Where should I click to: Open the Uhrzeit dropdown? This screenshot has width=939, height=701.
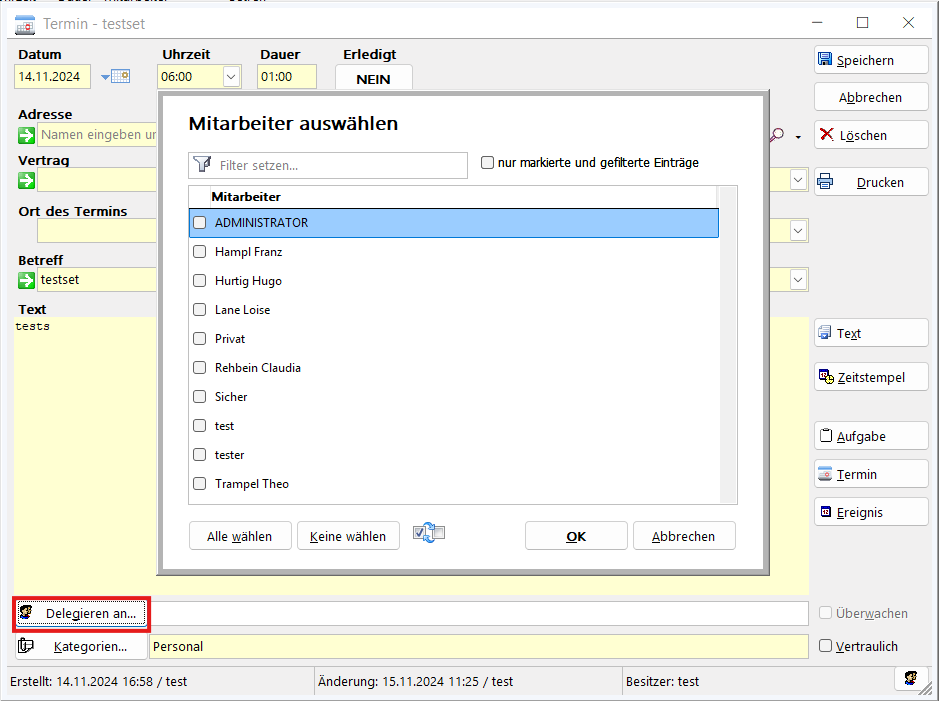coord(231,76)
